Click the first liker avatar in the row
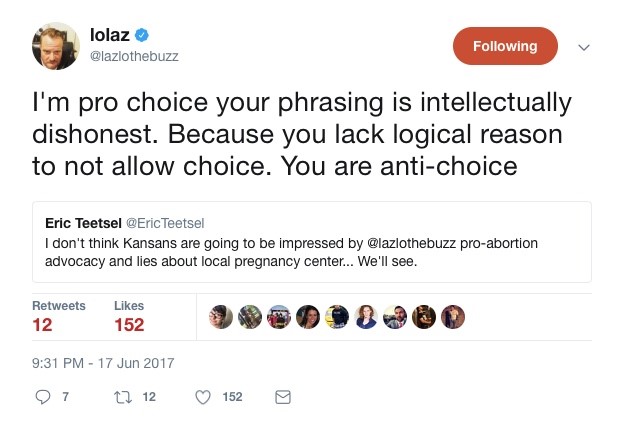The height and width of the screenshot is (431, 622). point(221,317)
